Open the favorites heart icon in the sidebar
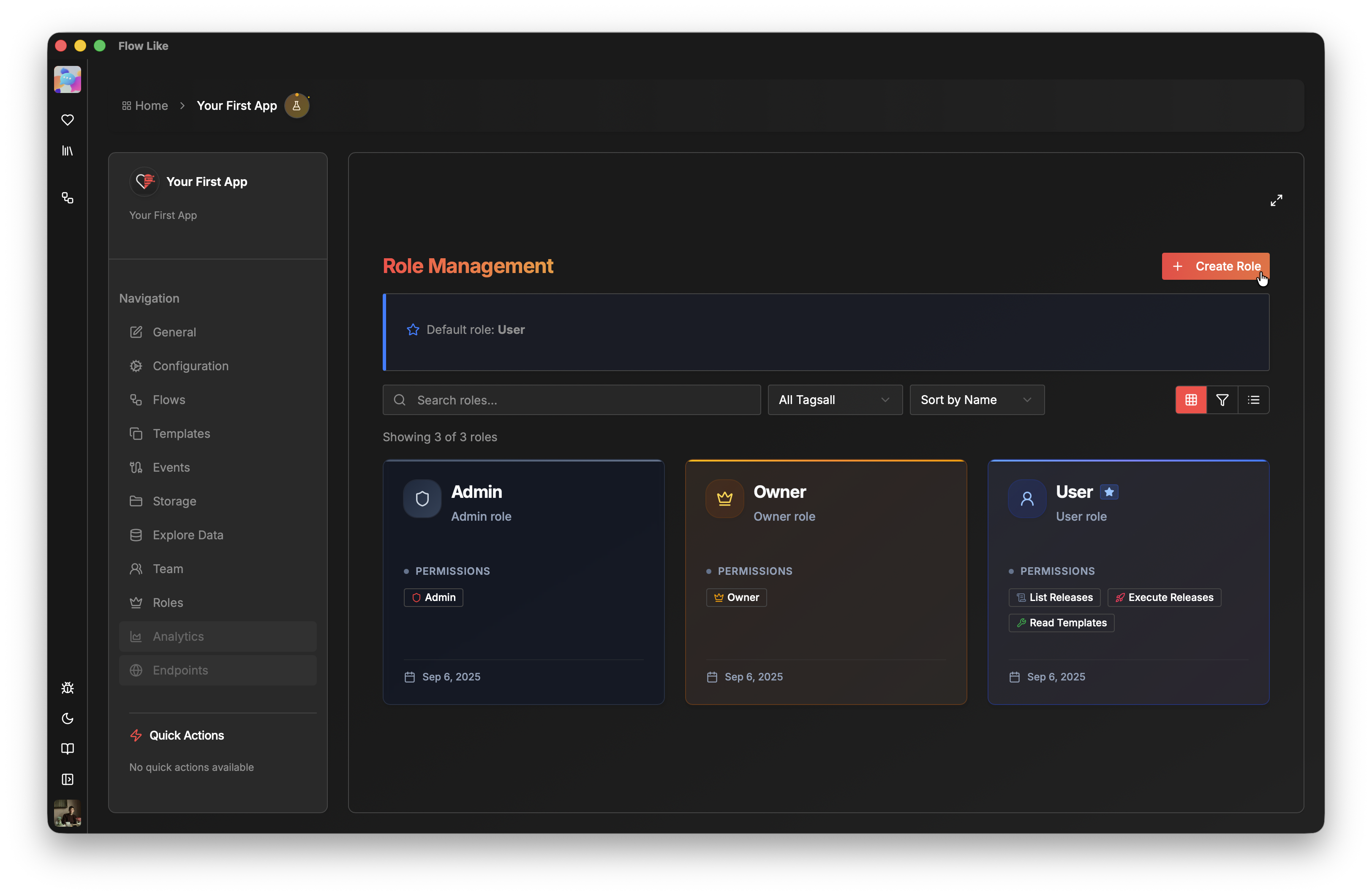The width and height of the screenshot is (1372, 896). (x=68, y=120)
